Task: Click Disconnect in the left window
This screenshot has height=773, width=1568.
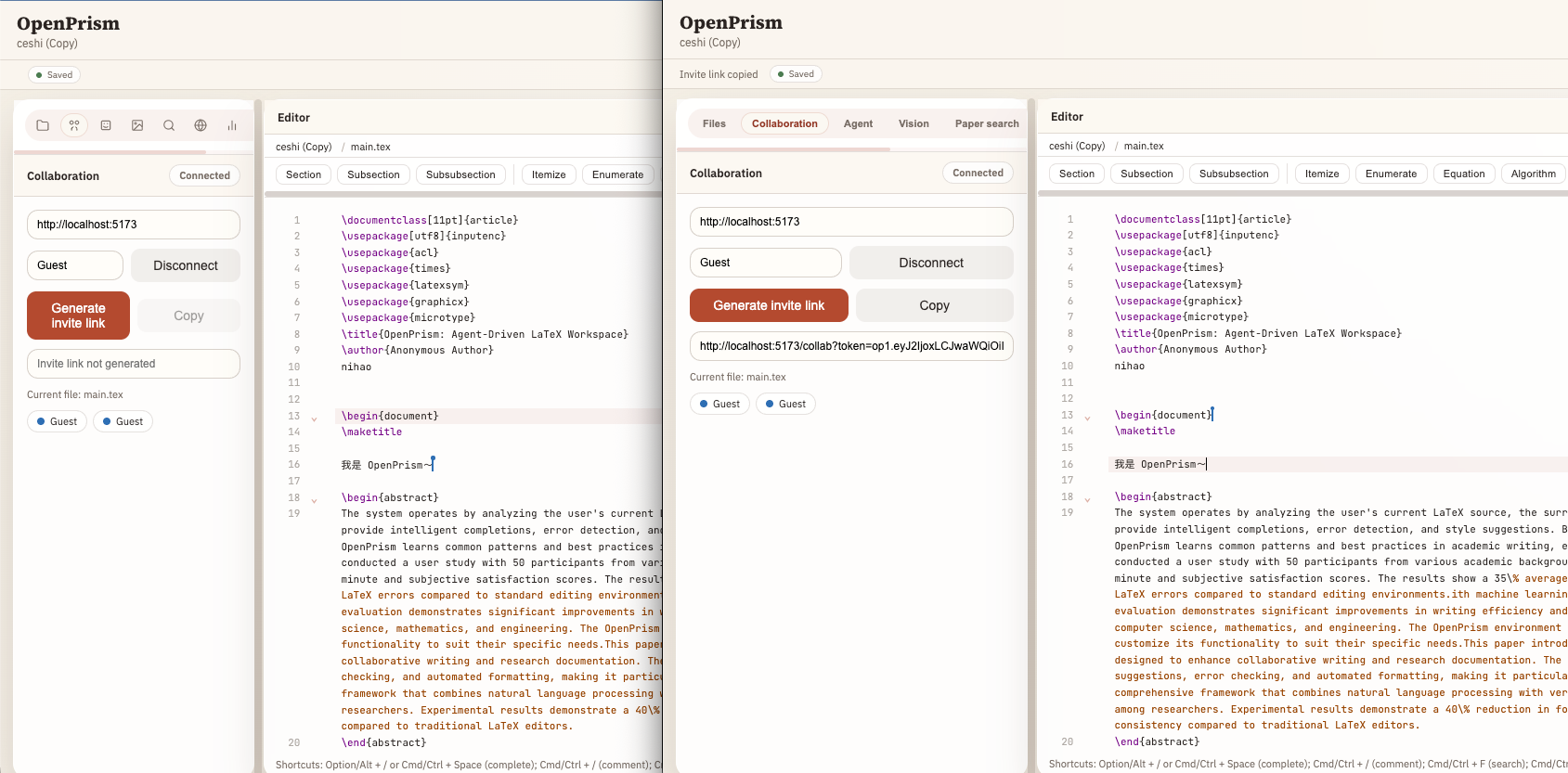Action: [186, 265]
